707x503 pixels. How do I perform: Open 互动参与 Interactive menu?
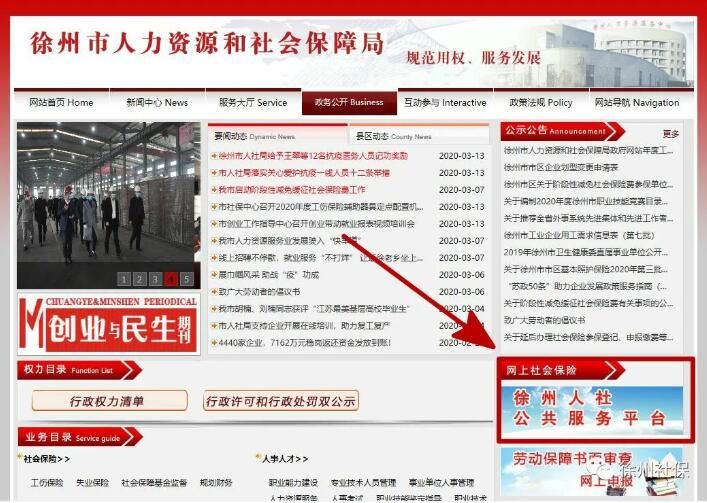(445, 102)
